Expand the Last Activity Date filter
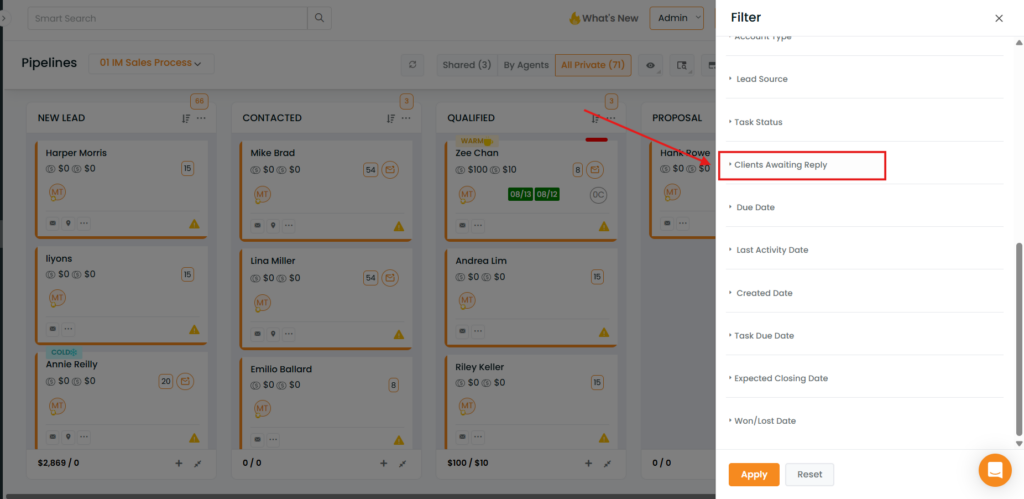The height and width of the screenshot is (499, 1024). pyautogui.click(x=865, y=250)
